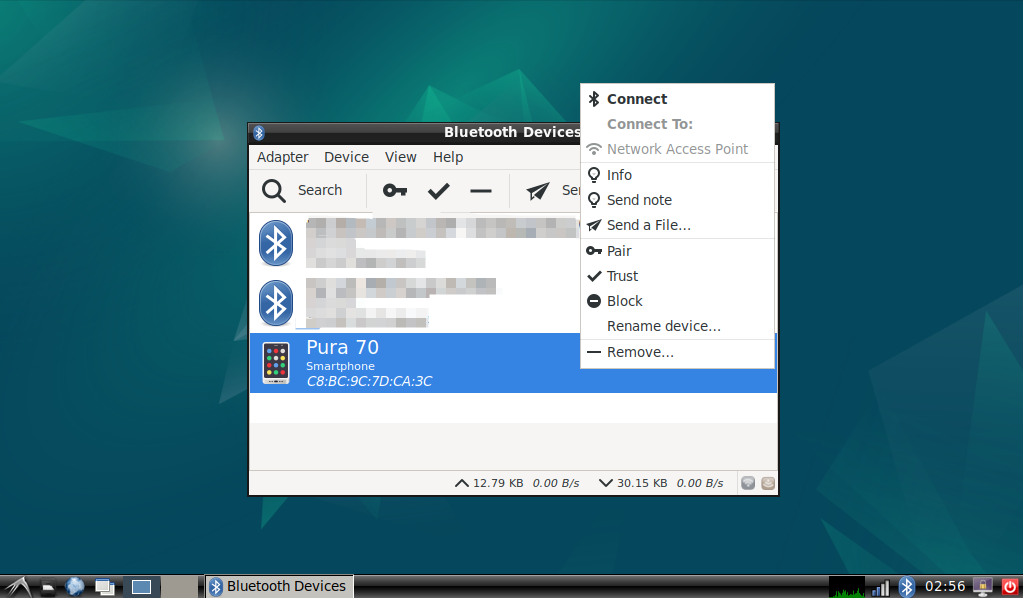The width and height of the screenshot is (1023, 598).
Task: Click the Bluetooth icon in window title bar
Action: (259, 133)
